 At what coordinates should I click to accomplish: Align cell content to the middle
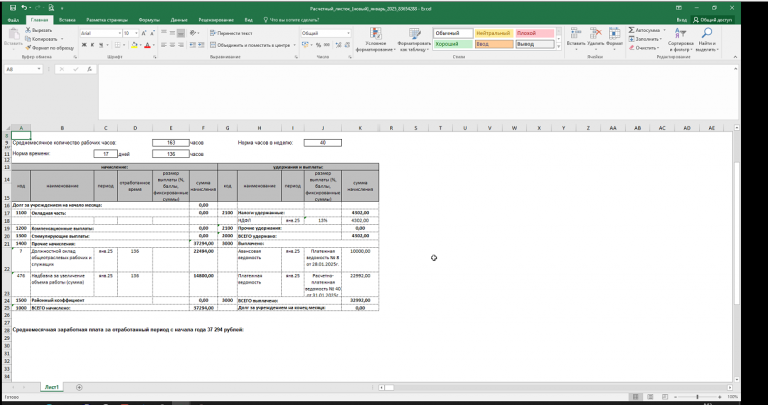[x=172, y=33]
